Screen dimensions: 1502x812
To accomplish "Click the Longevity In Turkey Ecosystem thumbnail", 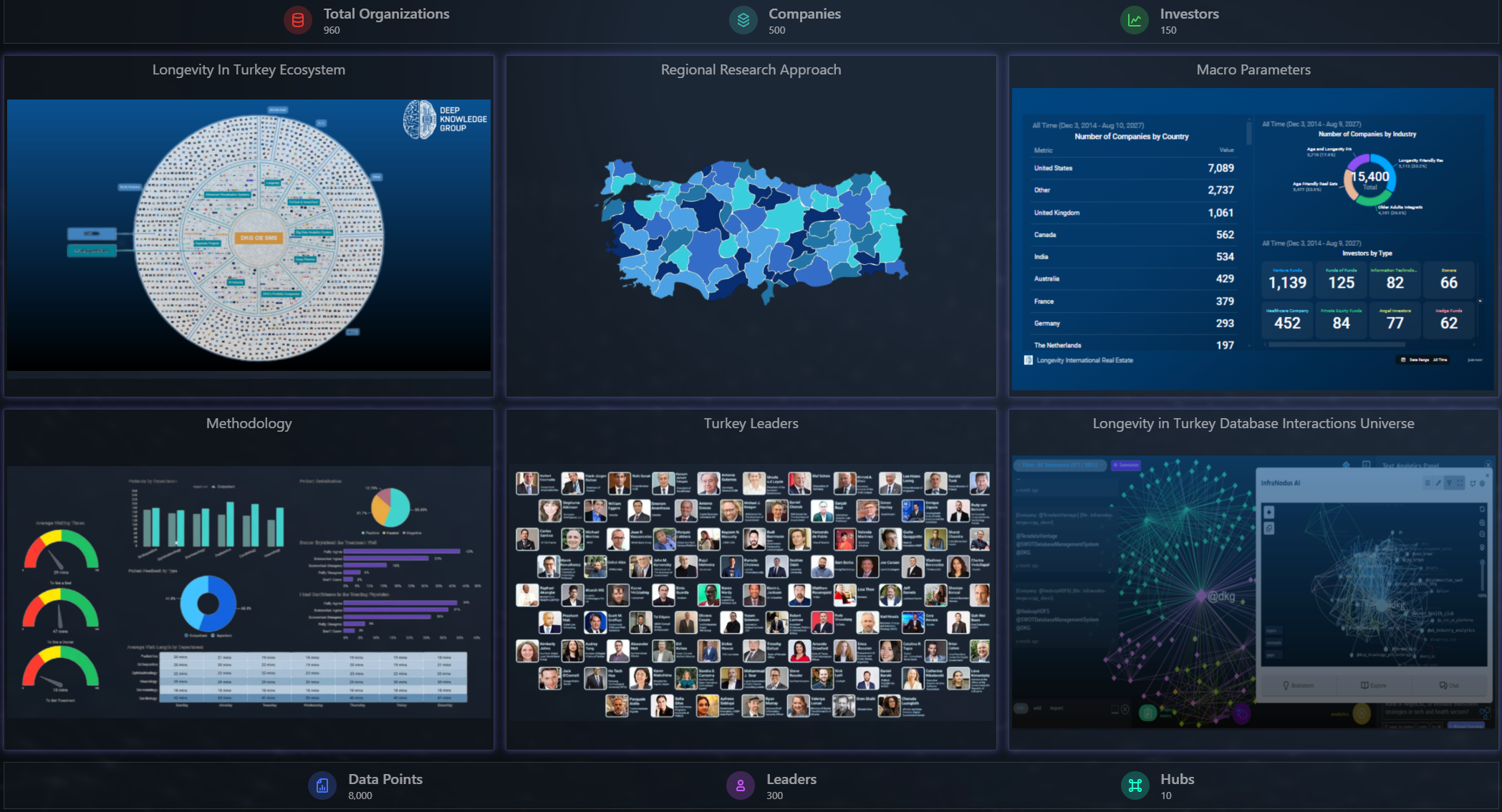I will [x=249, y=235].
